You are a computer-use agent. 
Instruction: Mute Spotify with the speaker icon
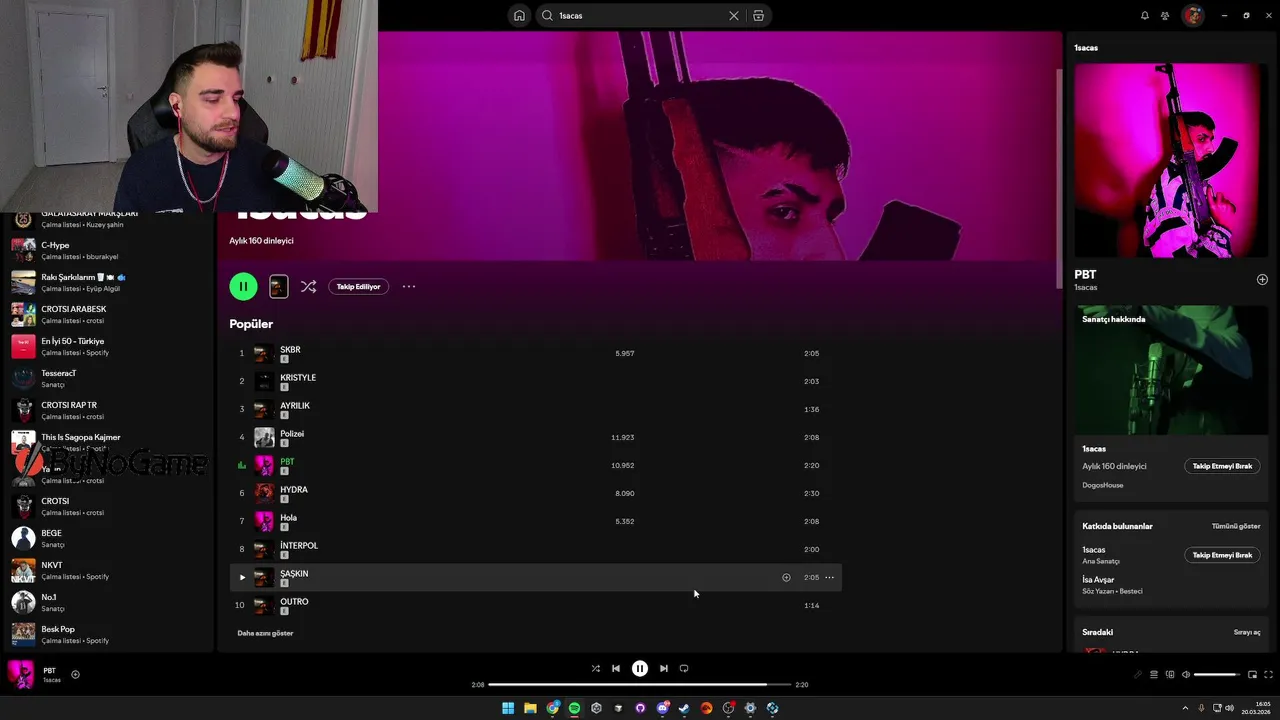coord(1186,675)
